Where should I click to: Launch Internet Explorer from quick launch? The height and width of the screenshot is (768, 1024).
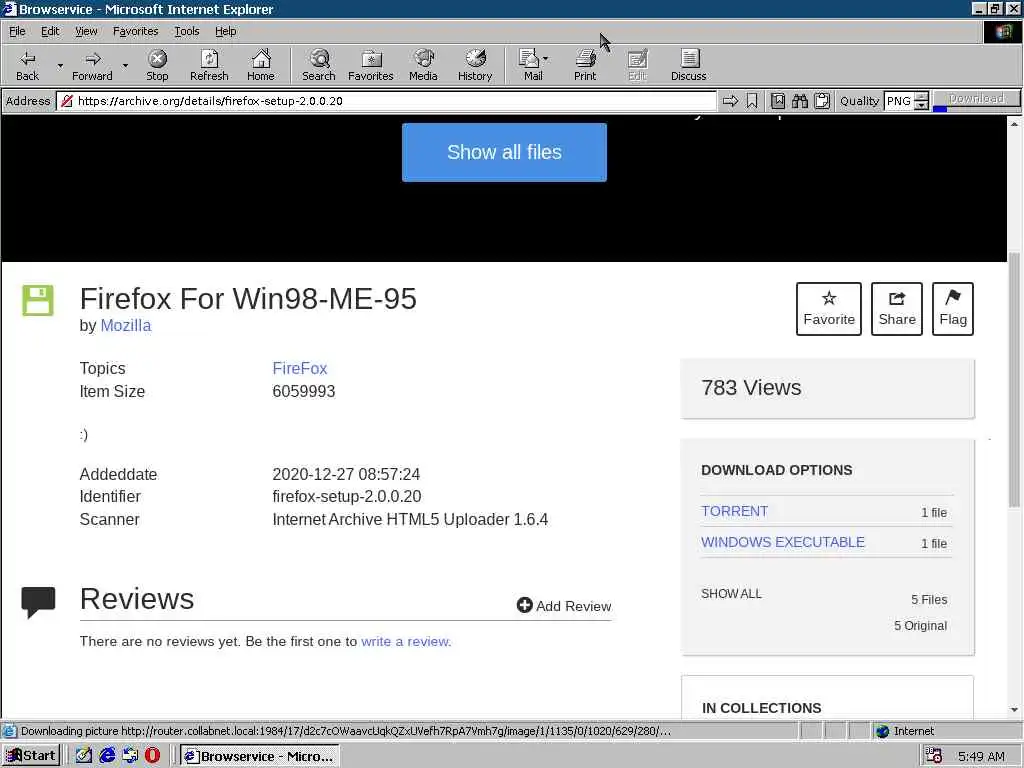[107, 756]
